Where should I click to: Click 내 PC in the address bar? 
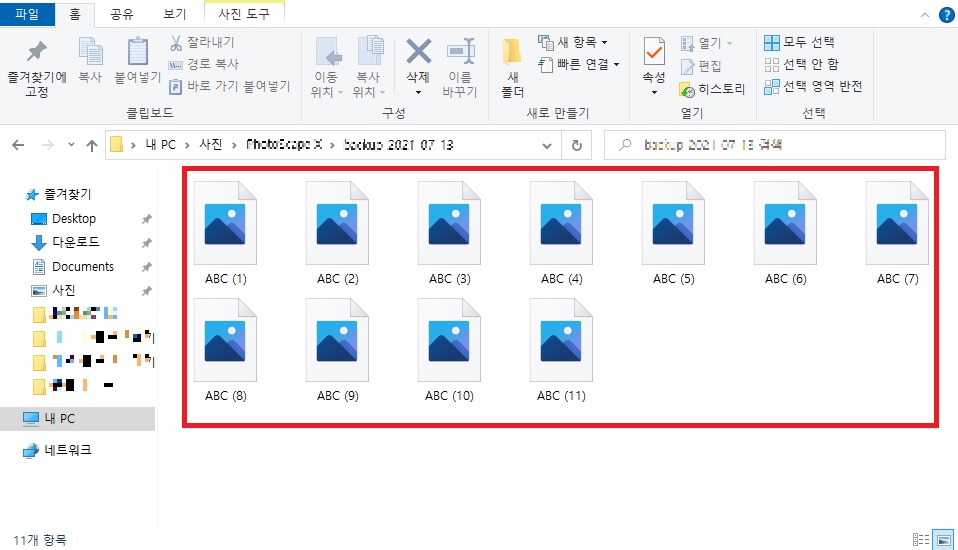tap(160, 145)
